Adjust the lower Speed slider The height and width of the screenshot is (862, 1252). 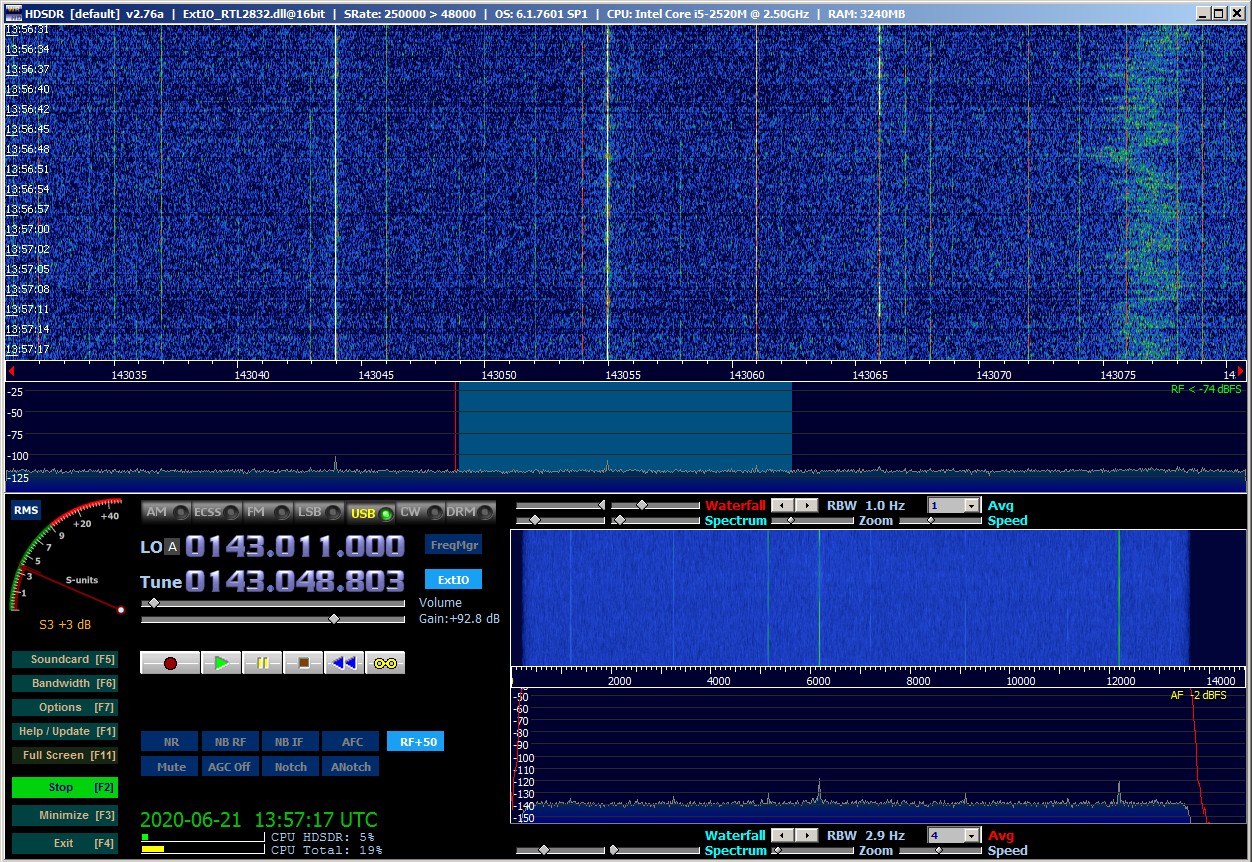(x=940, y=850)
